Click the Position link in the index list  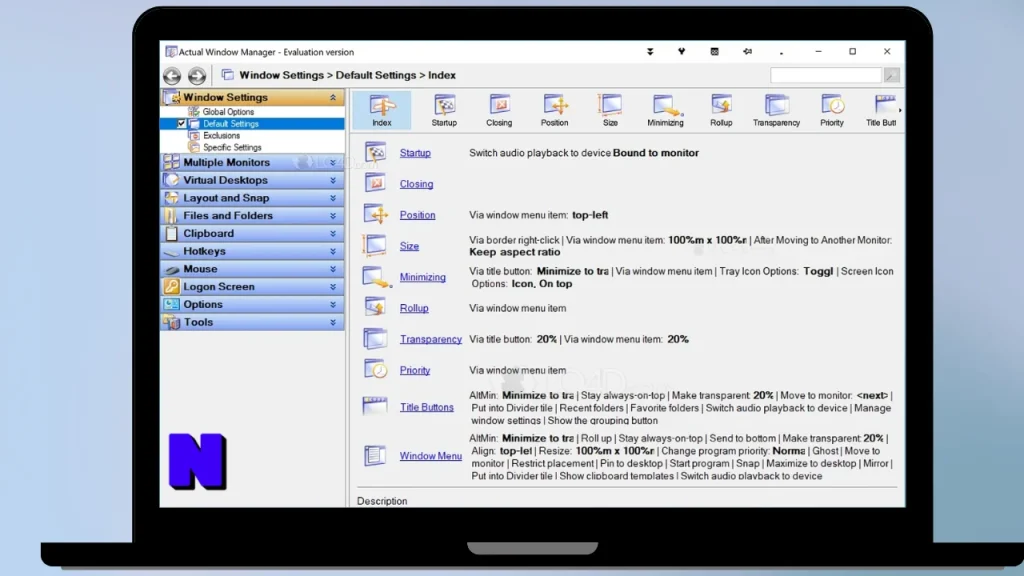(417, 215)
